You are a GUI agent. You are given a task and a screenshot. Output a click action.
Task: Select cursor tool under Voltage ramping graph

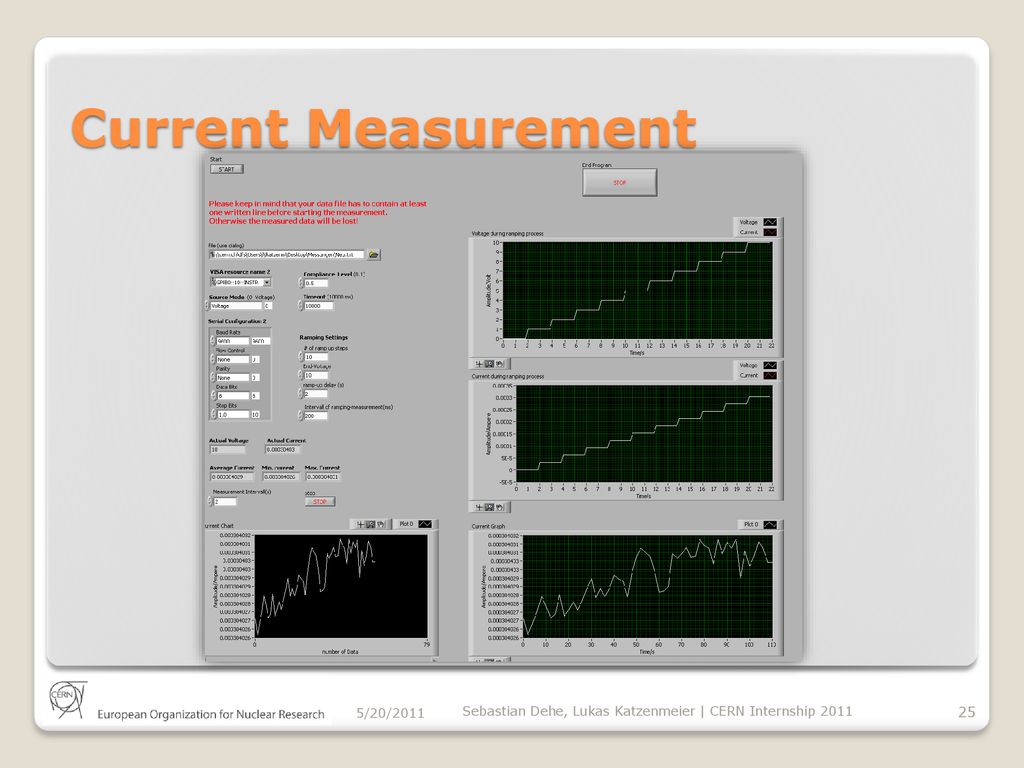tap(479, 364)
